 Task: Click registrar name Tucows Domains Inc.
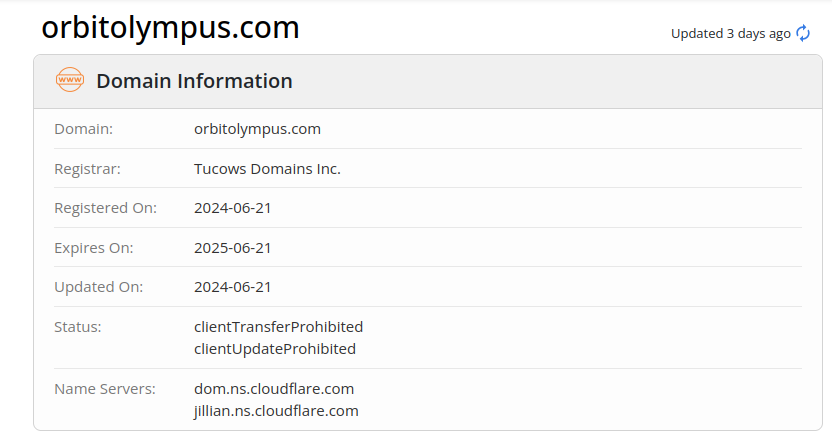point(267,169)
